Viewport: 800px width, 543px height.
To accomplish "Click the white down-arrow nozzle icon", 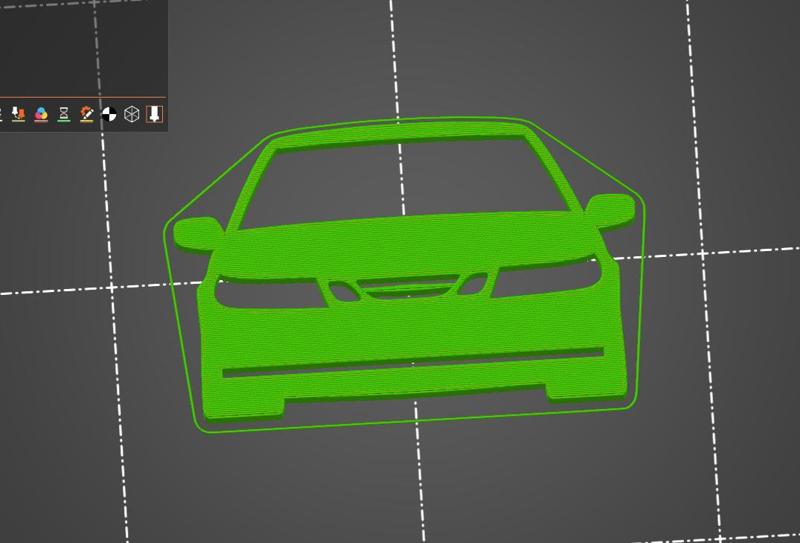I will click(155, 114).
